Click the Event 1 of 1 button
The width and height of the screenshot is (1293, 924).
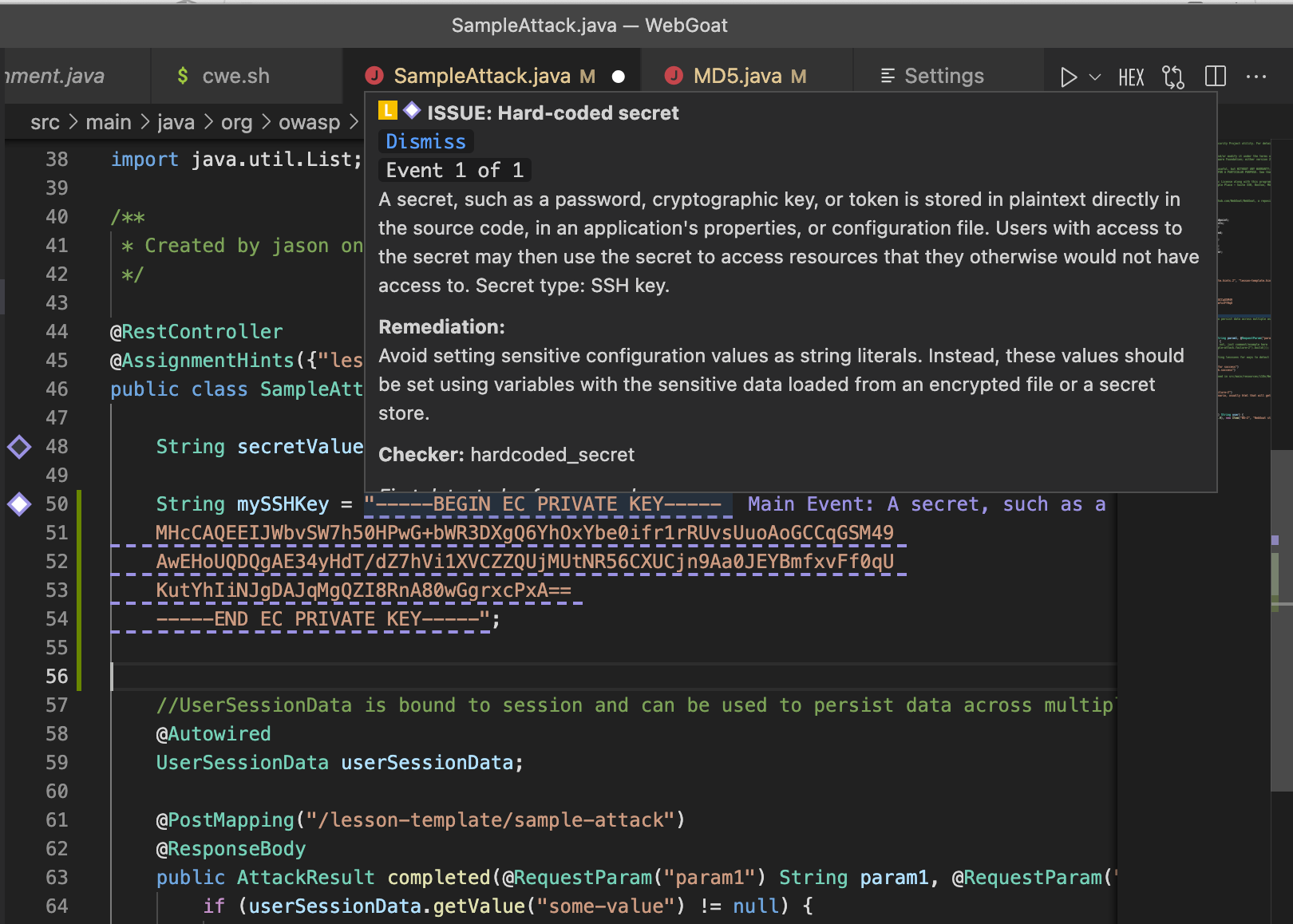point(454,169)
